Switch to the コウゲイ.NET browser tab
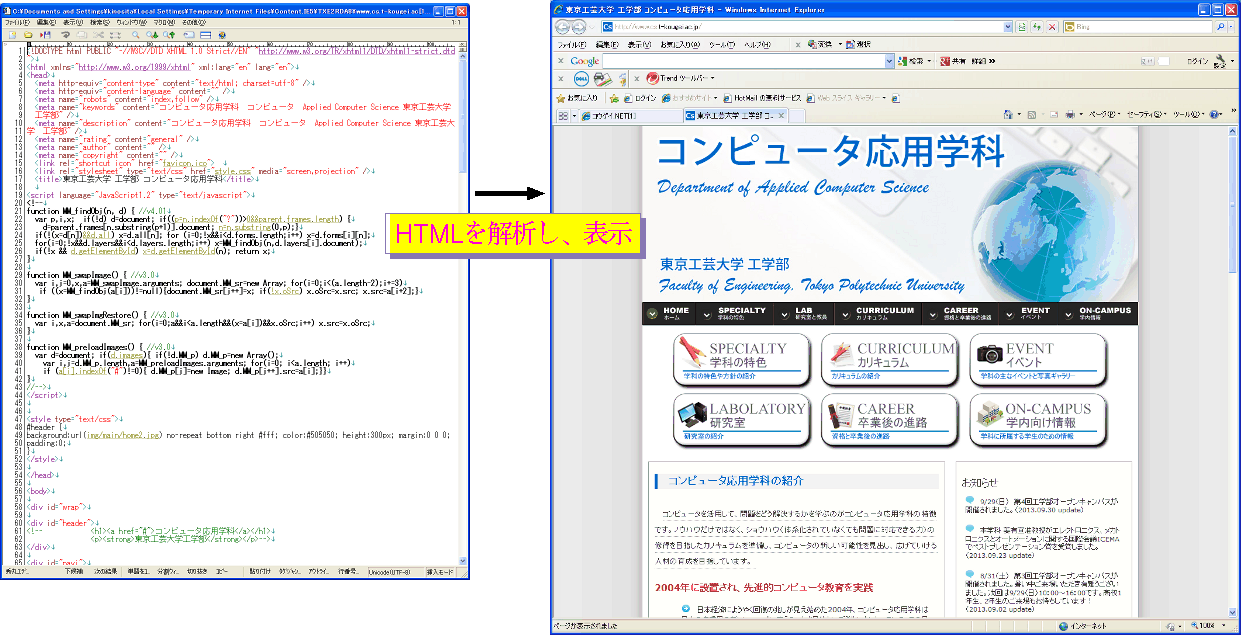Viewport: 1241px width, 635px height. [630, 116]
